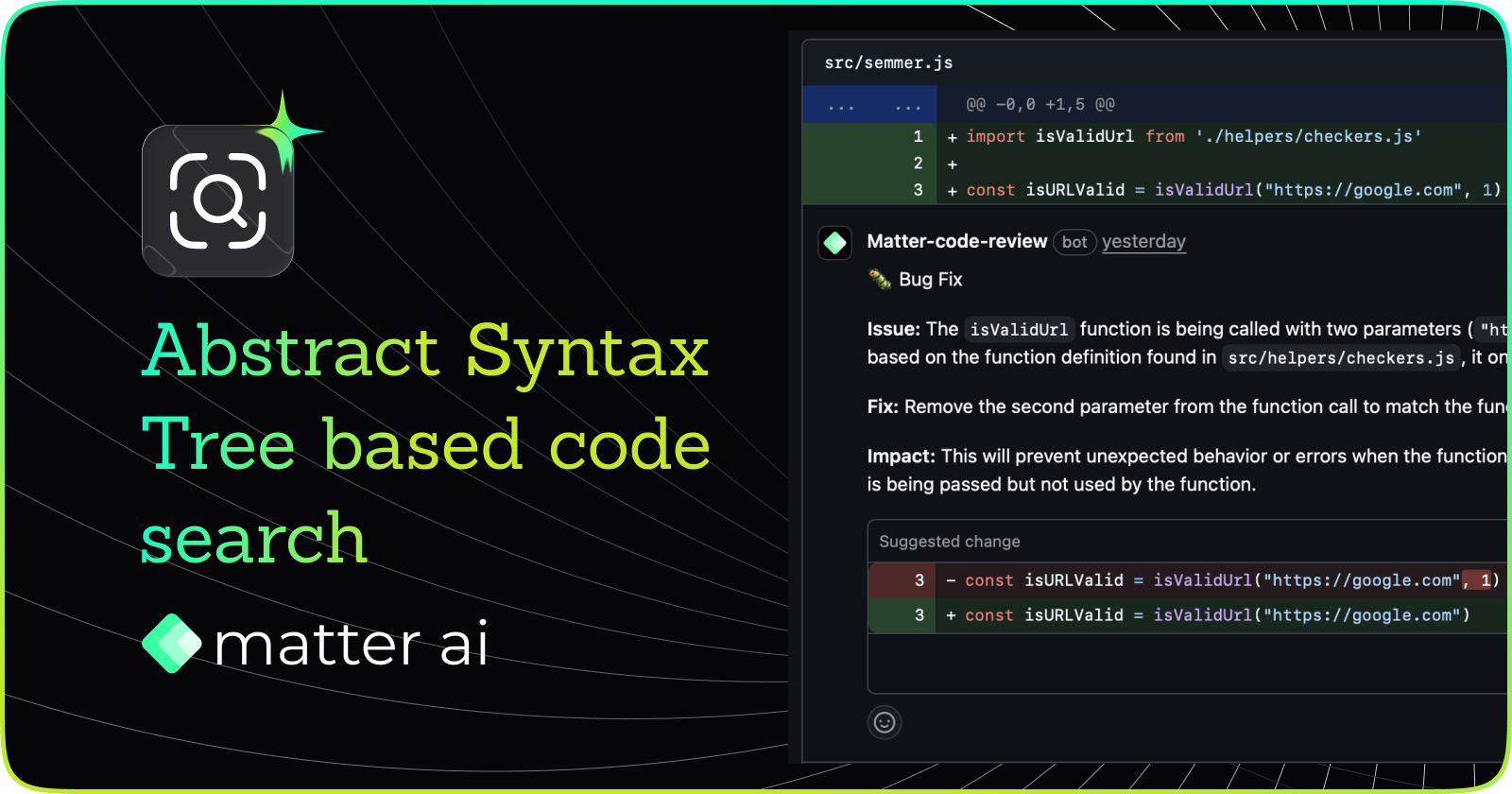Image resolution: width=1512 pixels, height=794 pixels.
Task: Click the bug emoji next to Bug Fix
Action: (880, 279)
